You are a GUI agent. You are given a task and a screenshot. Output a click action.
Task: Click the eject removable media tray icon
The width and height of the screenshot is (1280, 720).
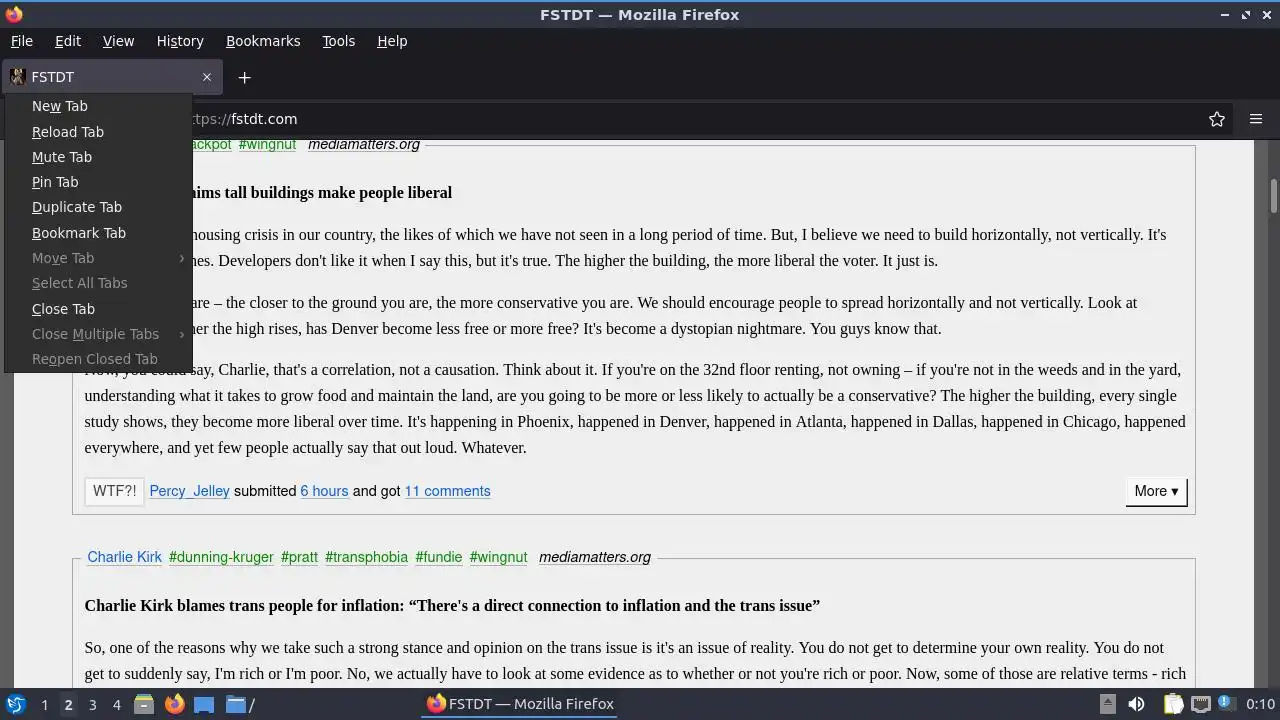[x=1107, y=704]
